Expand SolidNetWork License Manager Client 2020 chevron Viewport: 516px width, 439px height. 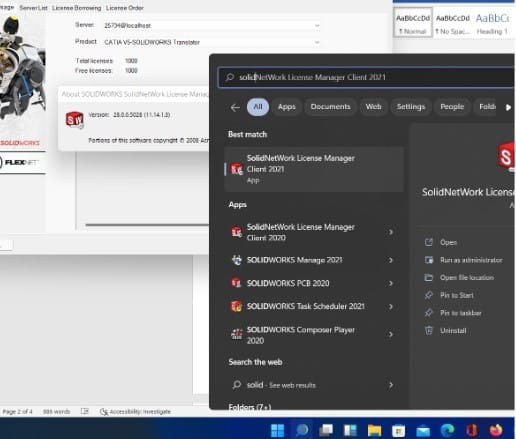pos(391,232)
